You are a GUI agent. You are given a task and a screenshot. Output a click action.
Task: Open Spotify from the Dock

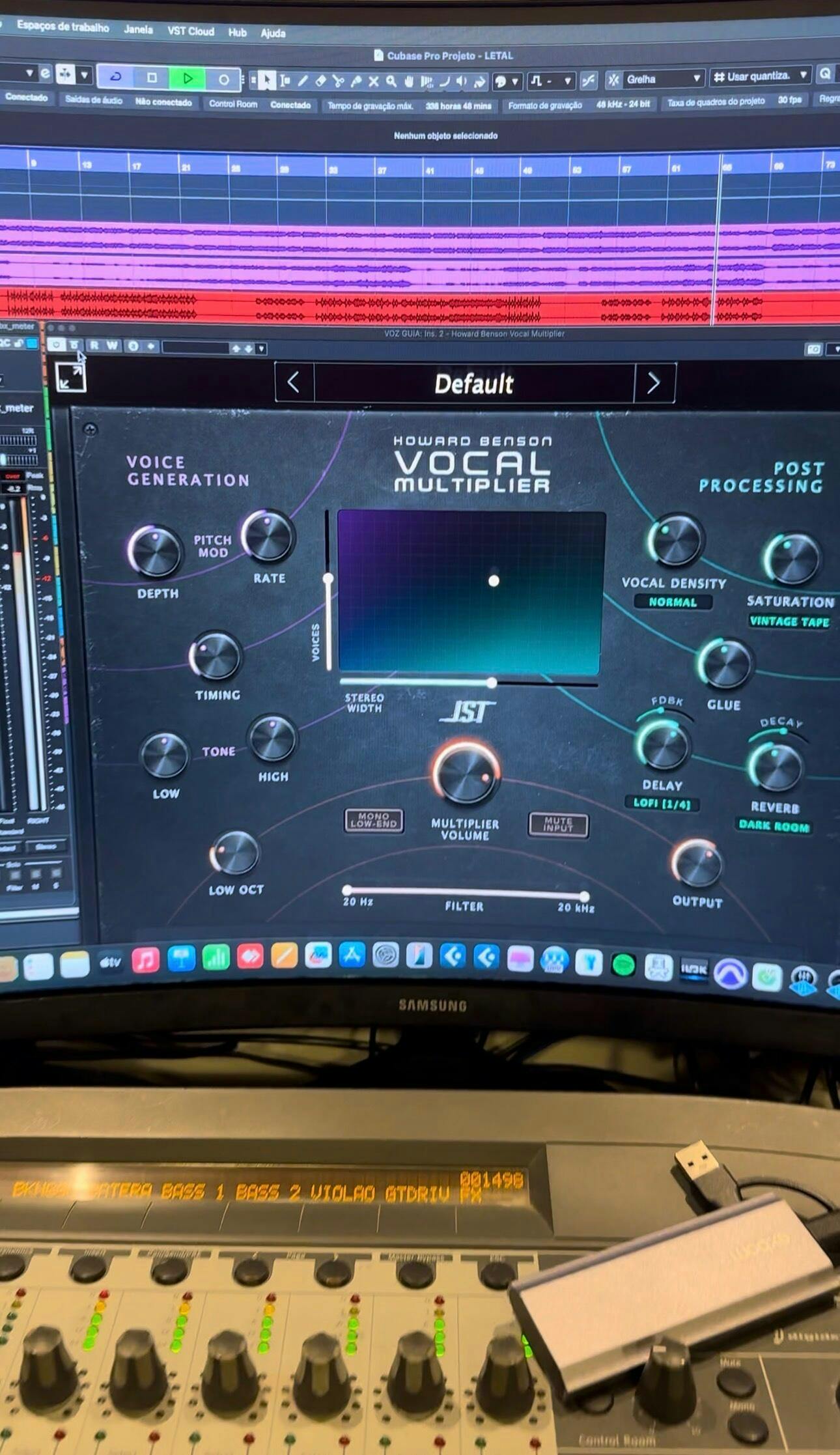pos(623,965)
